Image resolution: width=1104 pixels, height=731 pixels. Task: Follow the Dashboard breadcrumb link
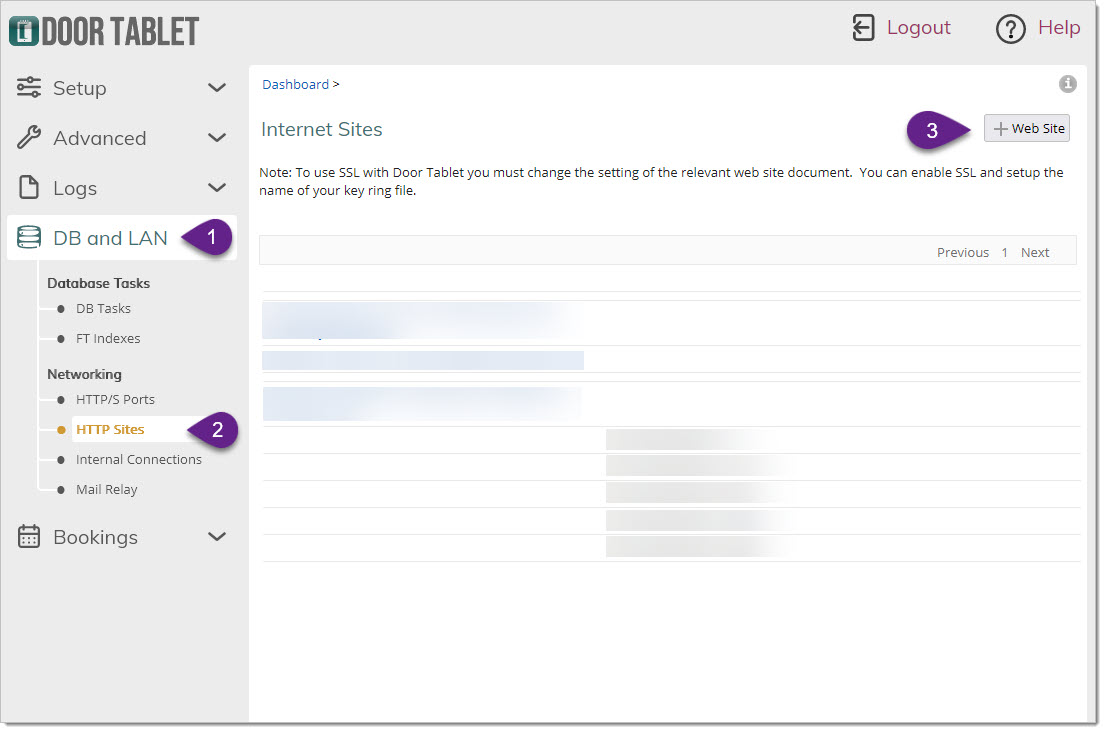pos(295,85)
